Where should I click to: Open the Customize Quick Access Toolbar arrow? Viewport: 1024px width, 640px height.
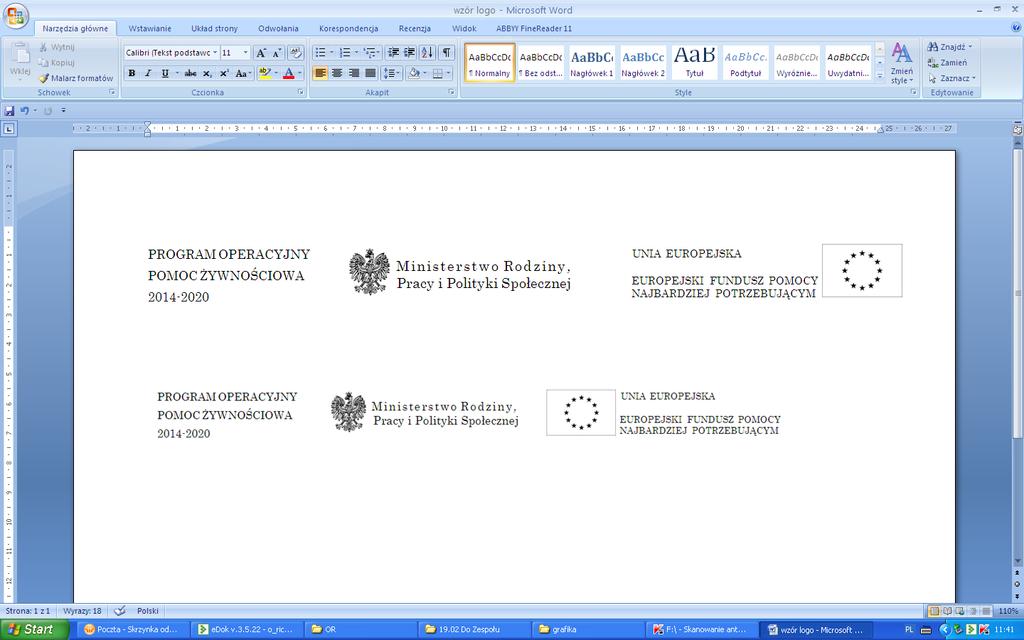pos(63,111)
